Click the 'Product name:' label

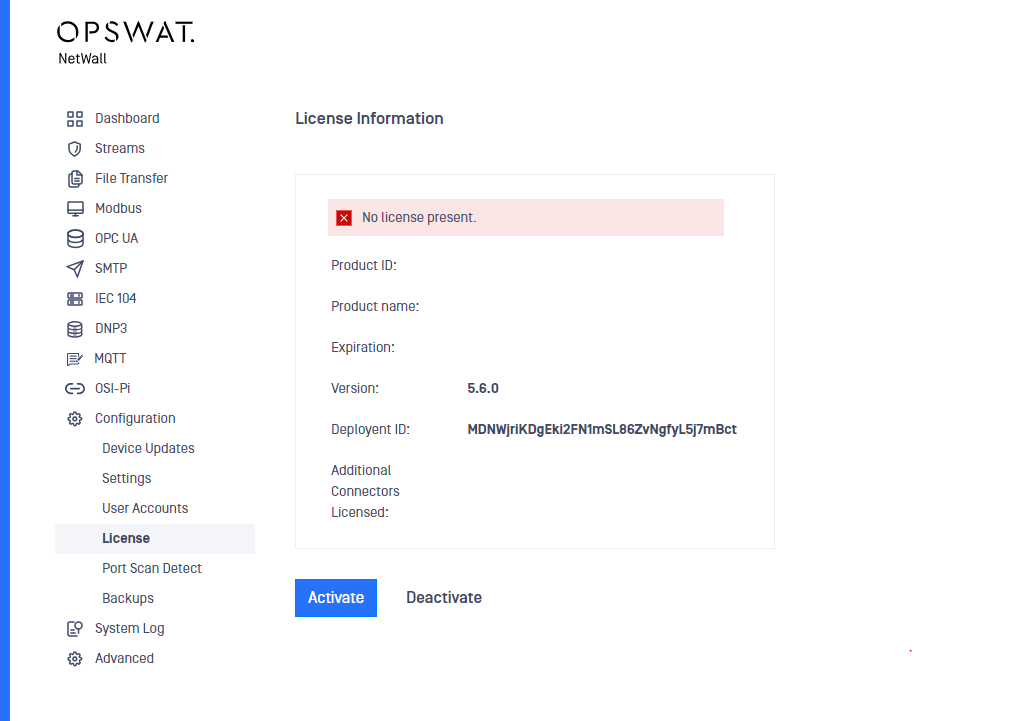[375, 306]
